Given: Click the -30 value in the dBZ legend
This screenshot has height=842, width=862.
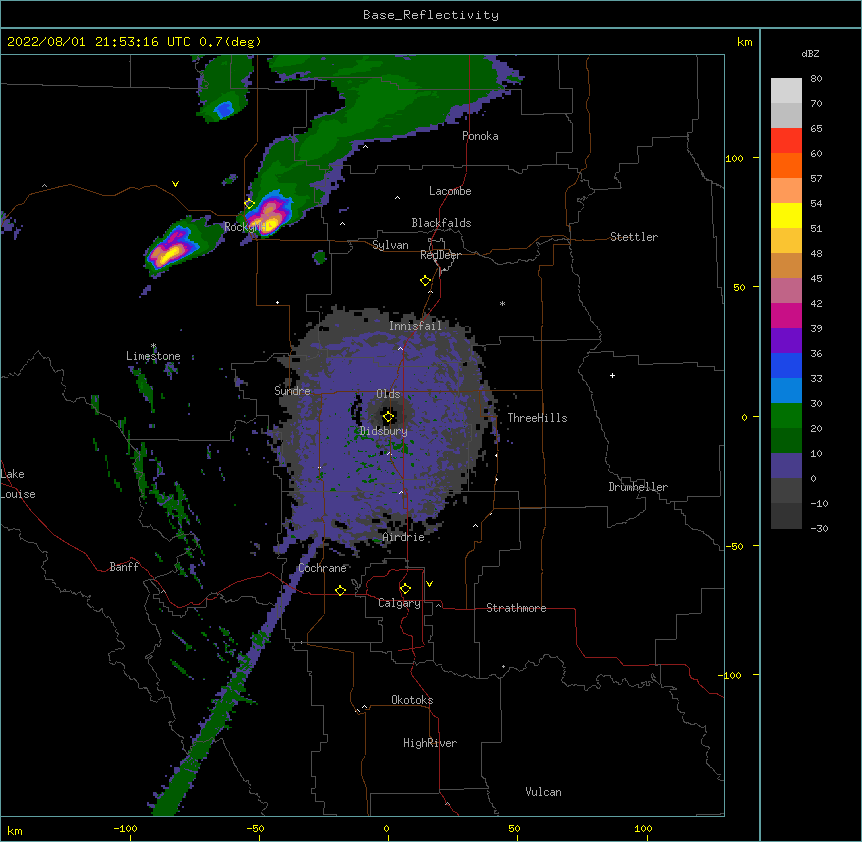Looking at the screenshot, I should [819, 529].
